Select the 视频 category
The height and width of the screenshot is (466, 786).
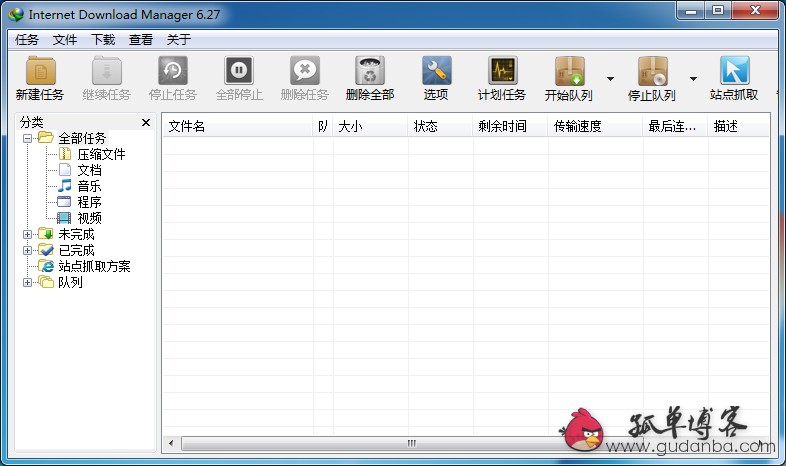coord(89,218)
